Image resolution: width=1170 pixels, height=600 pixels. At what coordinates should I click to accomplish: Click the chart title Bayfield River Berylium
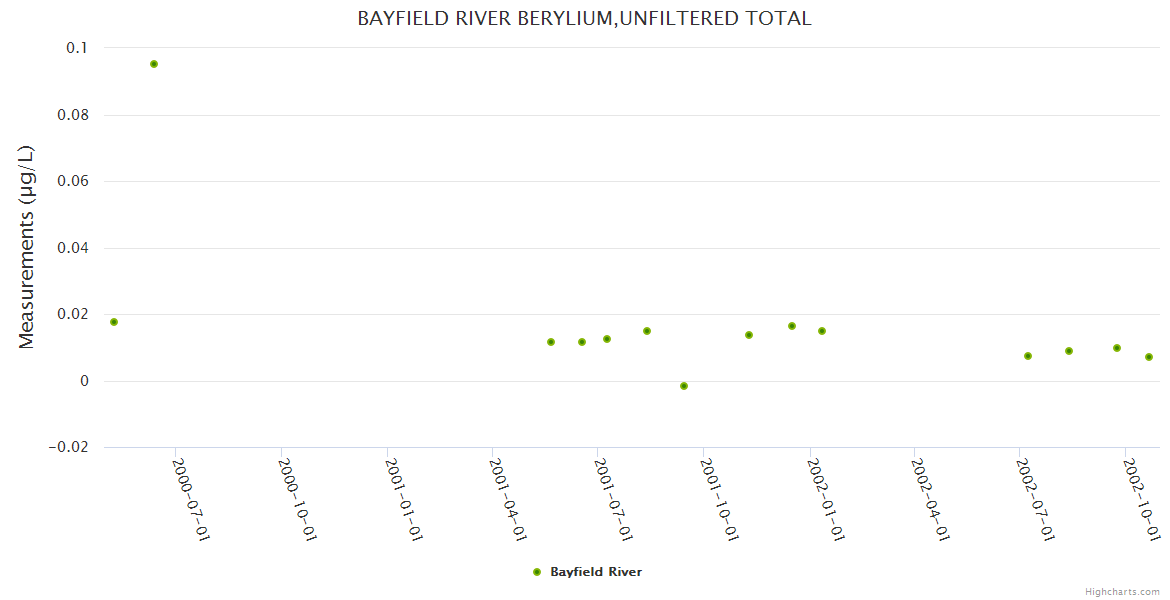(x=584, y=19)
